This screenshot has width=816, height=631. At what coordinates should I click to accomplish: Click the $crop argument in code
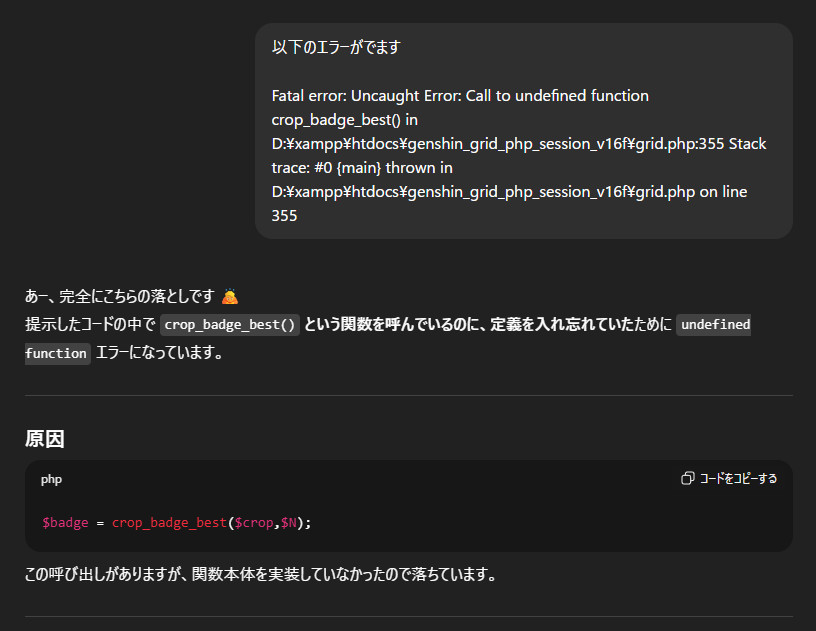point(254,522)
